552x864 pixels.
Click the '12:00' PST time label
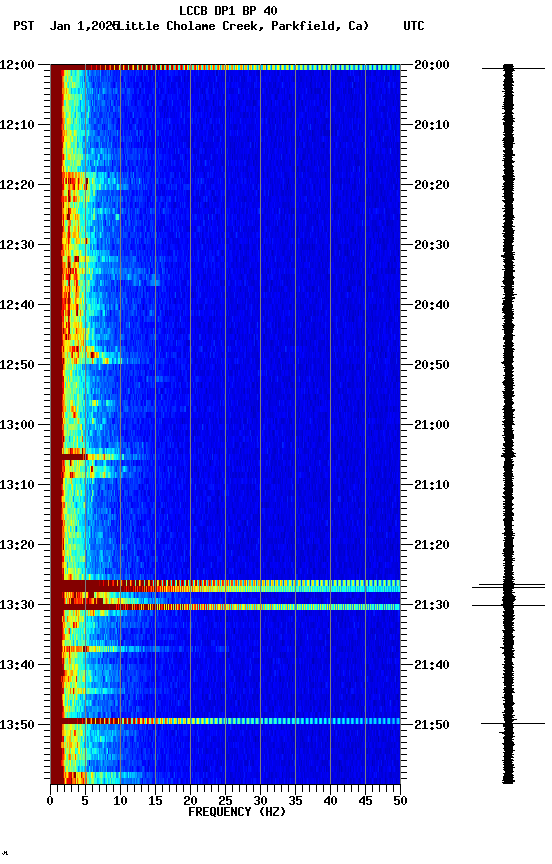pyautogui.click(x=17, y=65)
